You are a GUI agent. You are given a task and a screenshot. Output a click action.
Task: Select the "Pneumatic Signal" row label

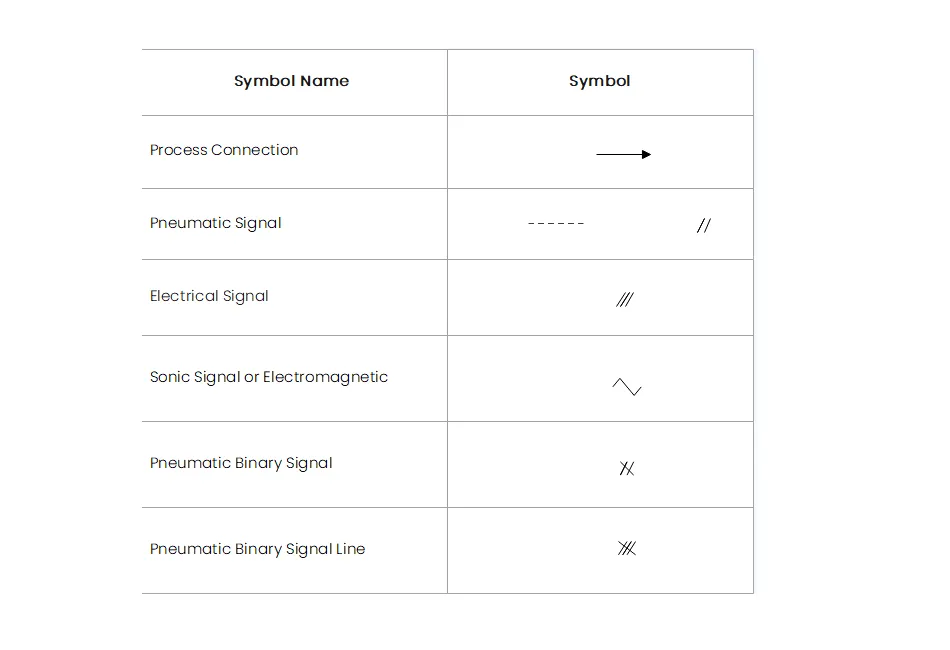215,223
